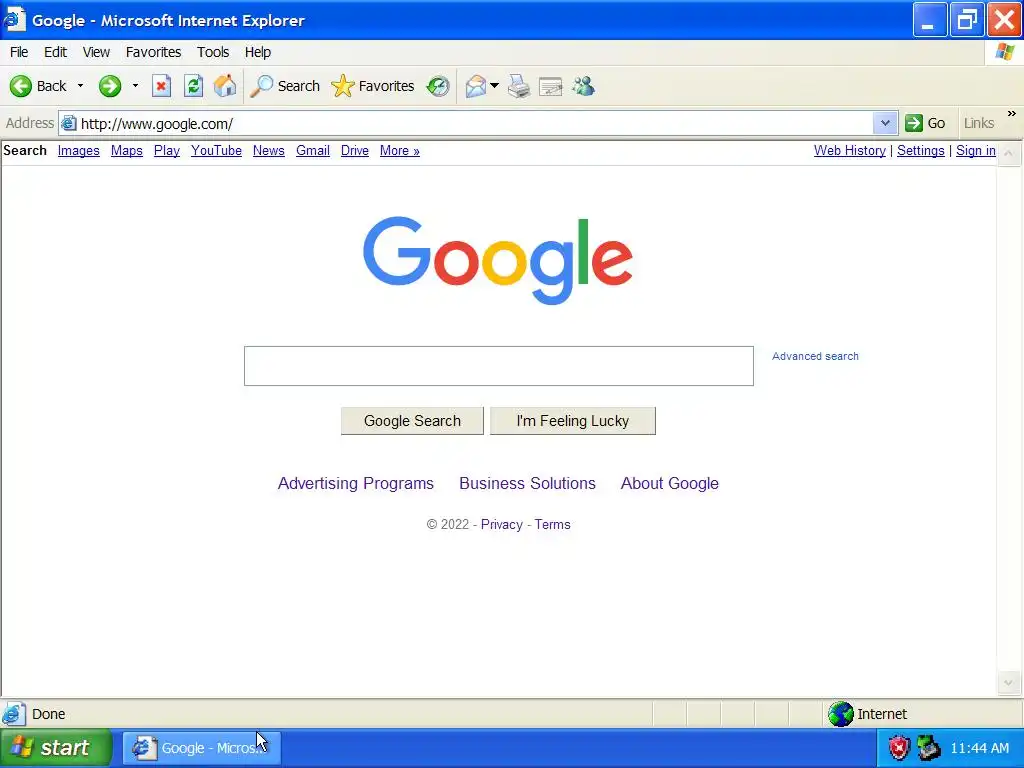Click the Sign in link
The height and width of the screenshot is (768, 1024).
[976, 151]
